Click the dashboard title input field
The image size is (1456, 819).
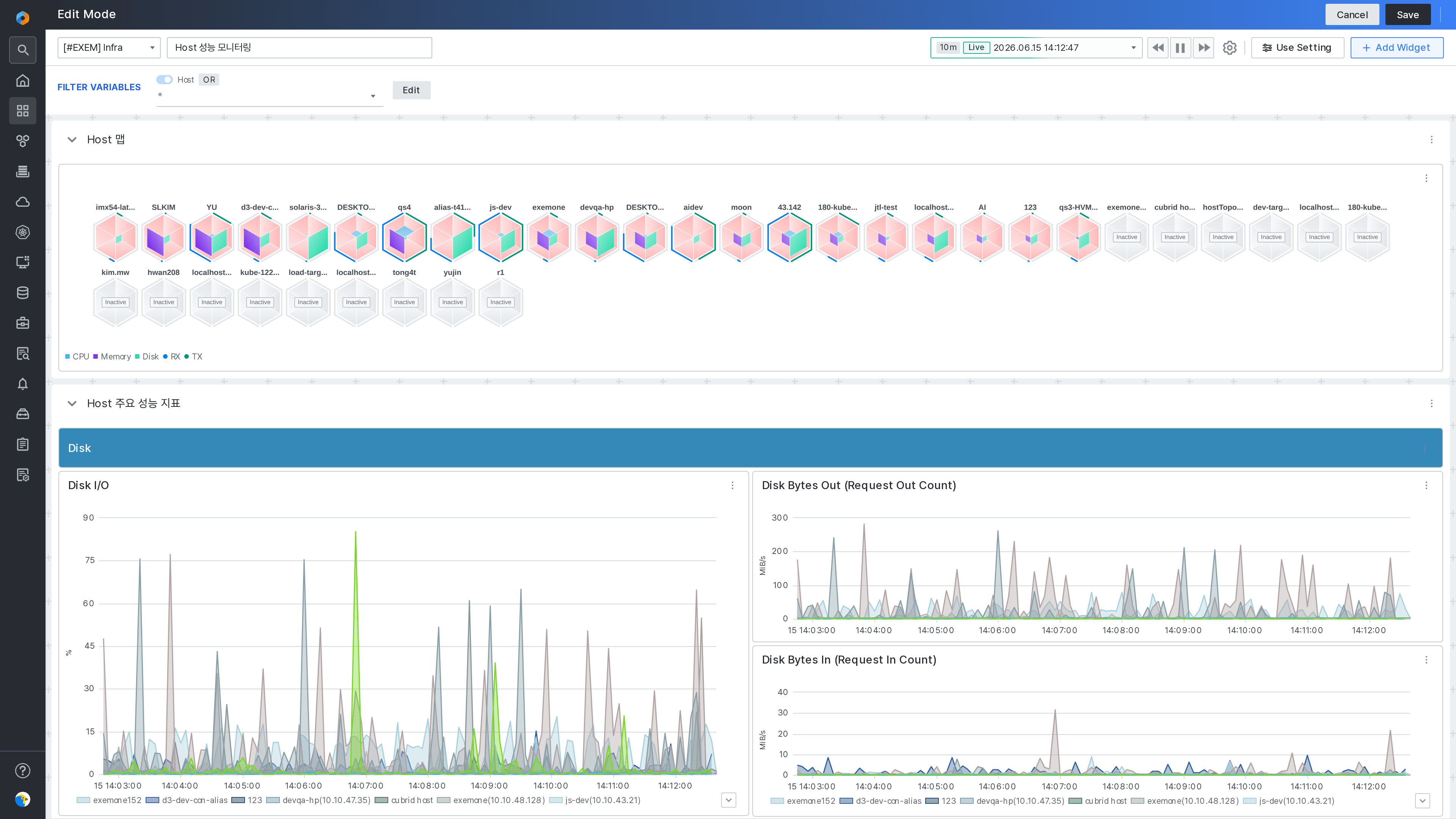300,47
